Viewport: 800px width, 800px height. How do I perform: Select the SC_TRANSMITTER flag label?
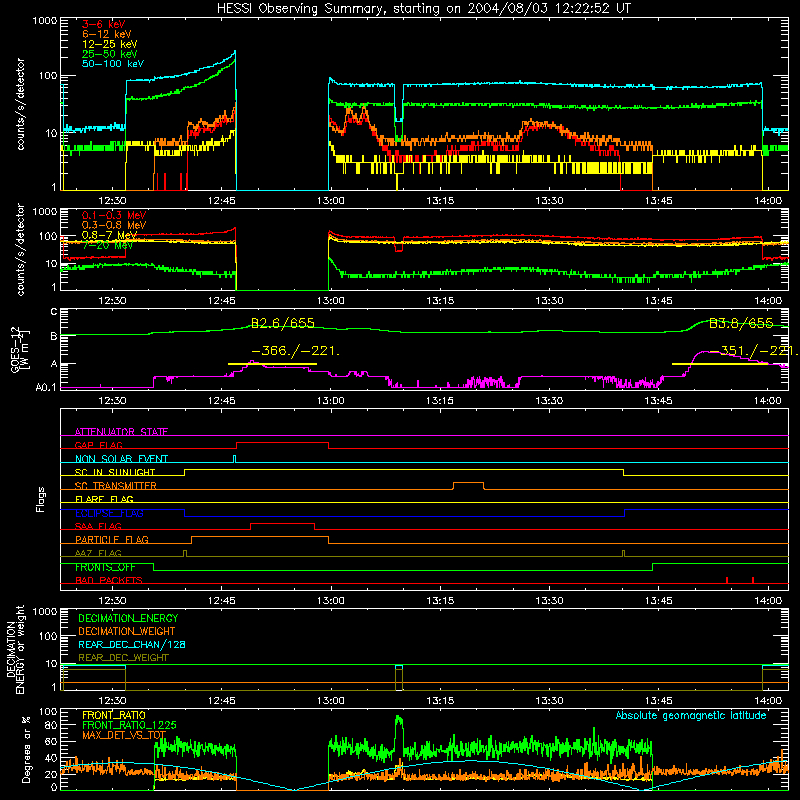(115, 486)
